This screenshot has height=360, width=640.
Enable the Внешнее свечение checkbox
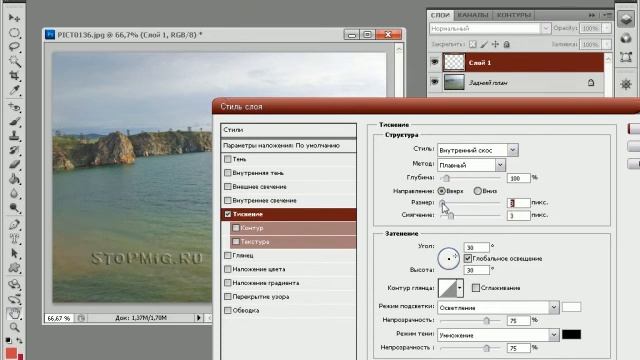point(228,187)
